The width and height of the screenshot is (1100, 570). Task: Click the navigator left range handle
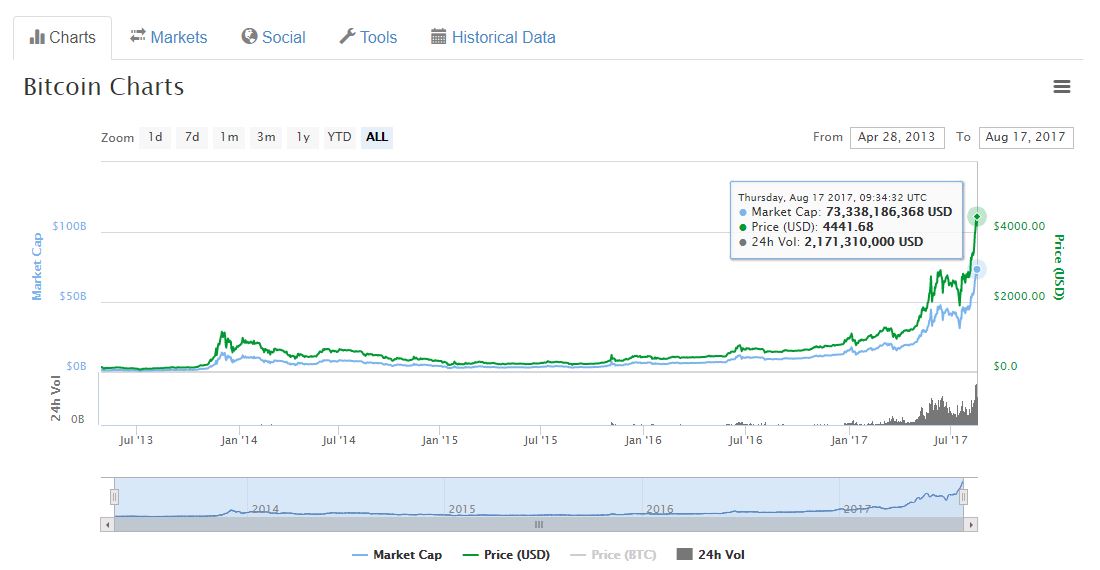pyautogui.click(x=114, y=497)
